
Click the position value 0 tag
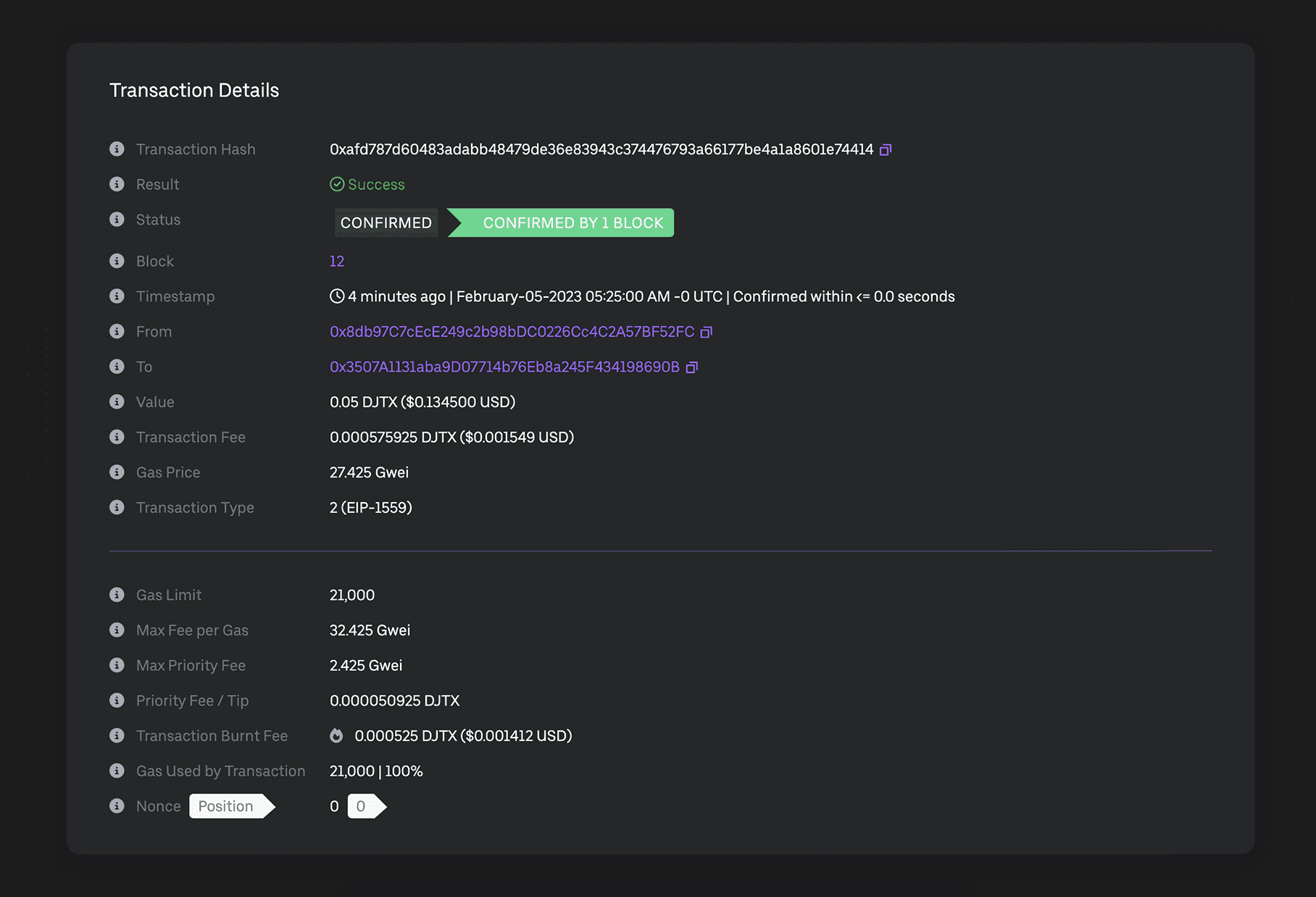click(x=363, y=806)
